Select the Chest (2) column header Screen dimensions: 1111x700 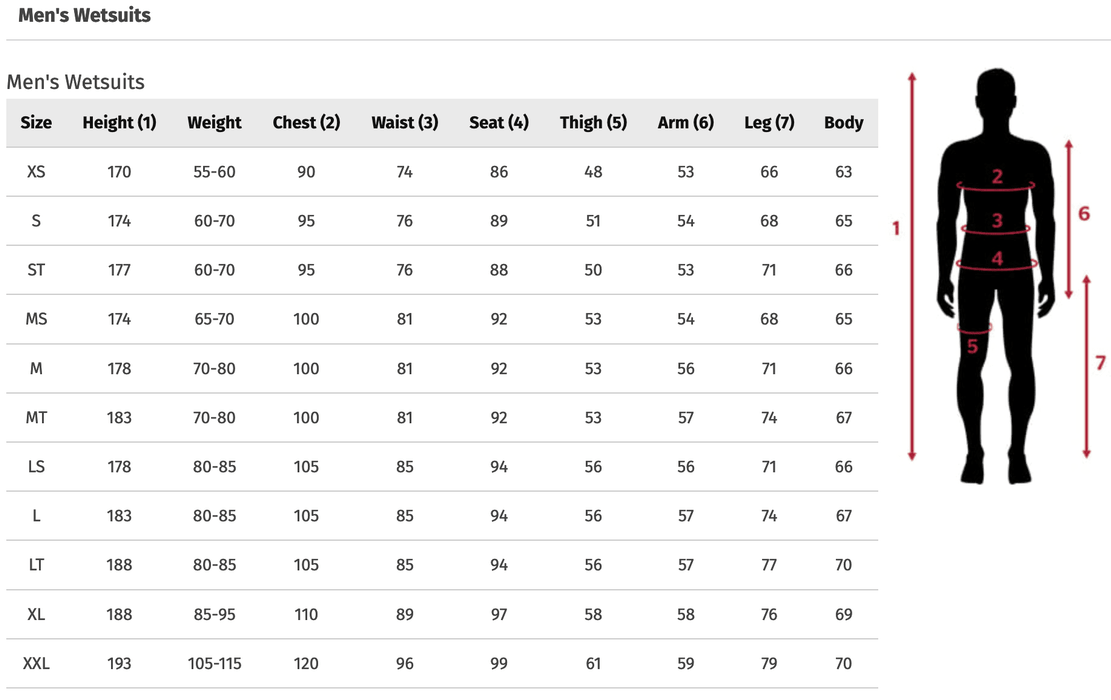click(306, 123)
